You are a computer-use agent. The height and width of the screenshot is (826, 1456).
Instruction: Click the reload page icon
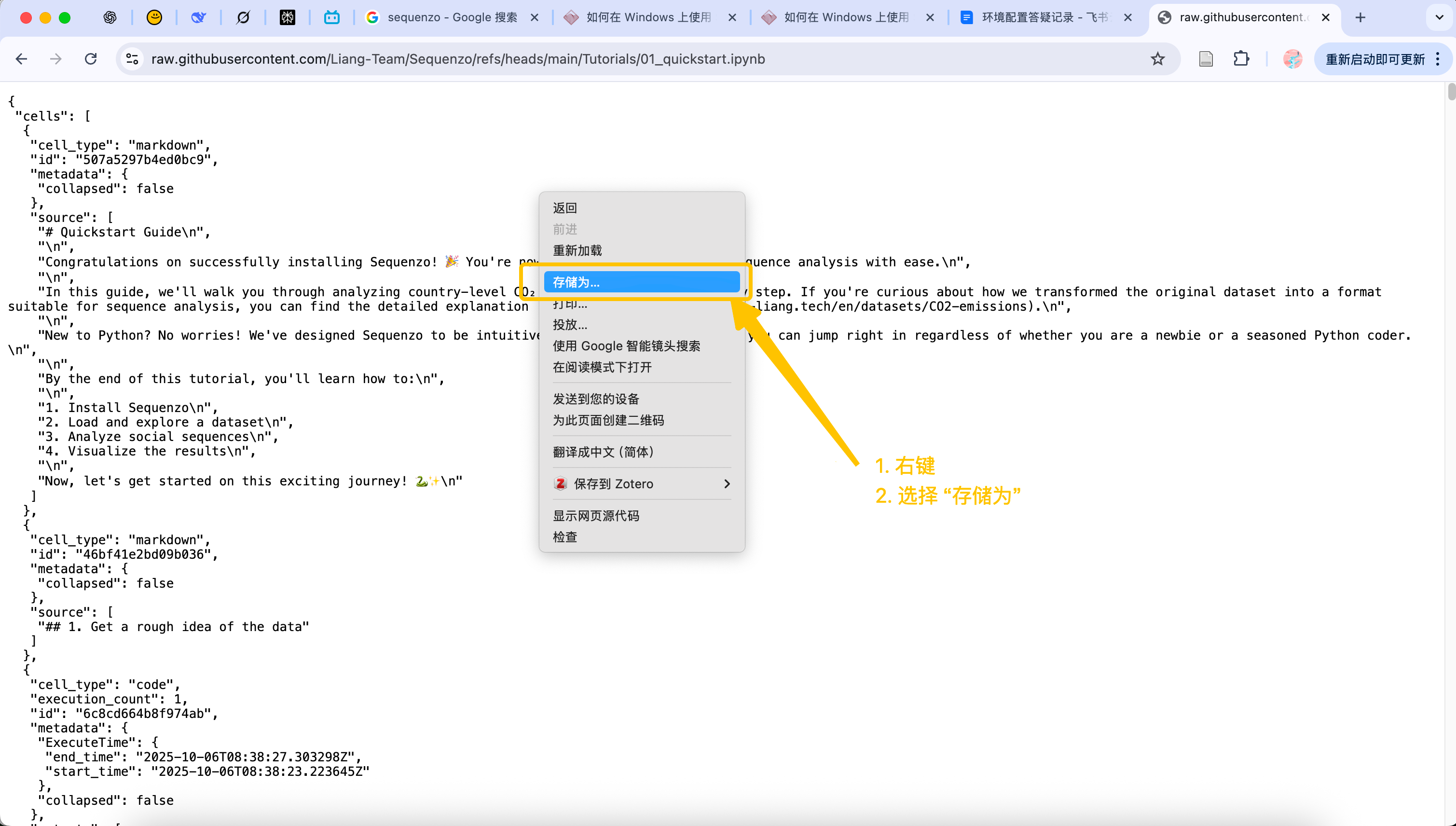pos(91,59)
